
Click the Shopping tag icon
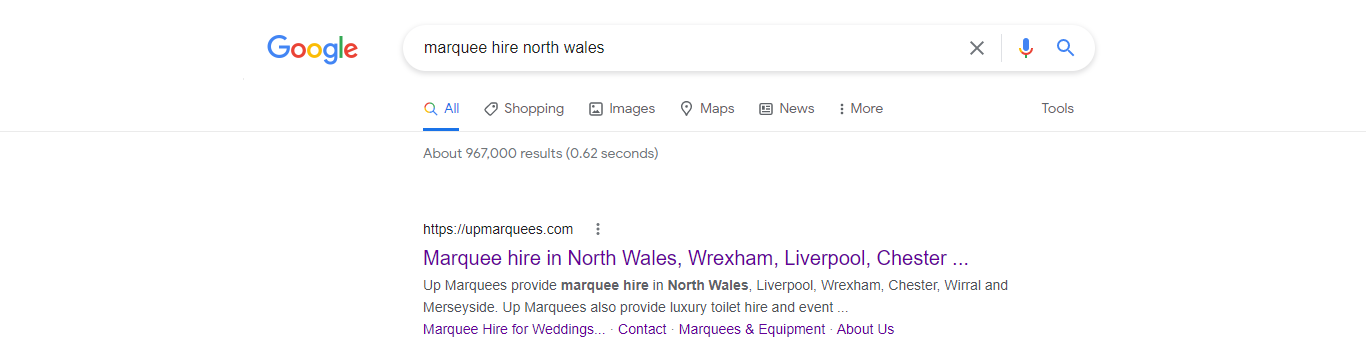click(490, 109)
